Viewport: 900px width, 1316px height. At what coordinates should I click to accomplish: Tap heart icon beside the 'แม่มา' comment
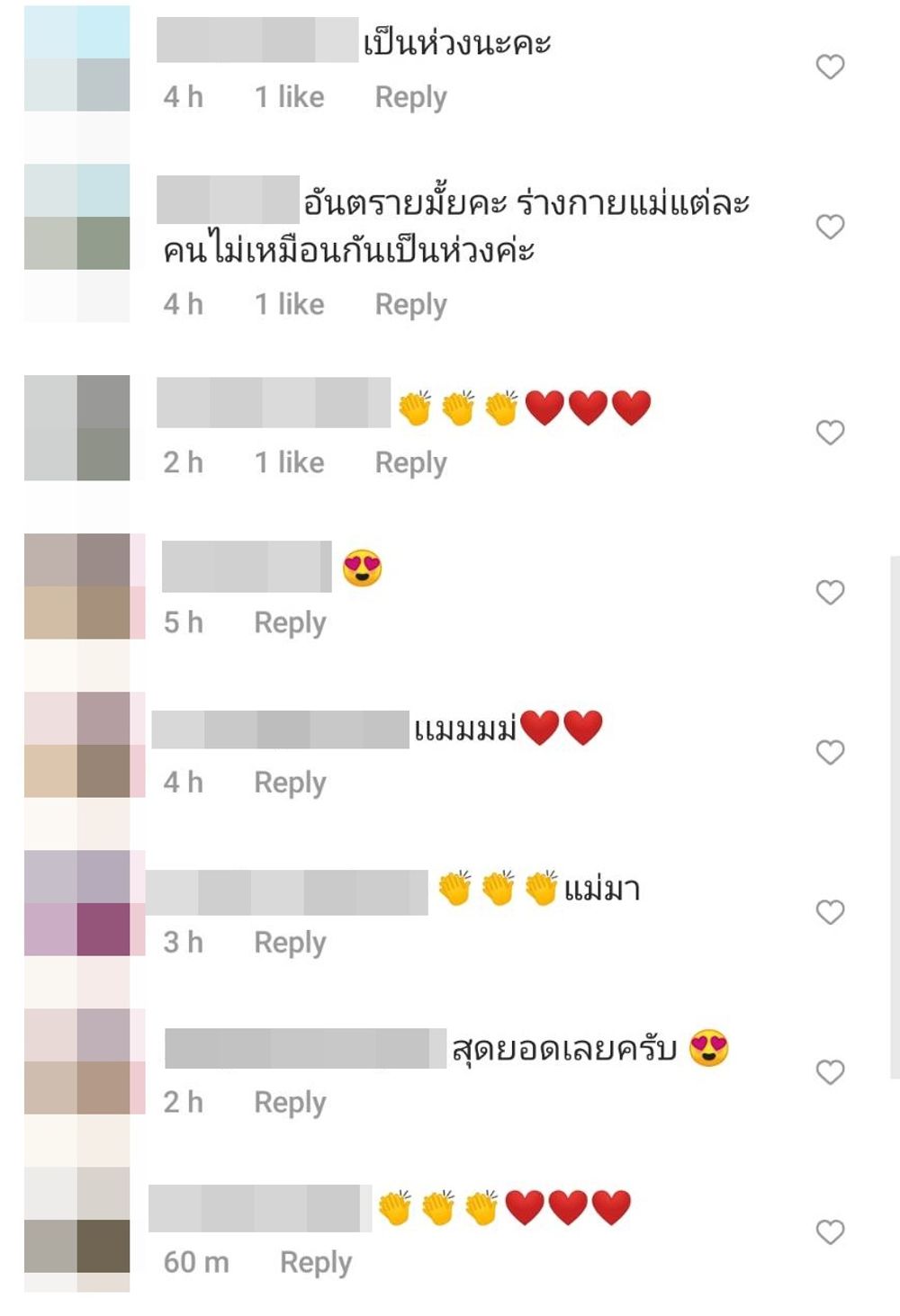pos(830,912)
